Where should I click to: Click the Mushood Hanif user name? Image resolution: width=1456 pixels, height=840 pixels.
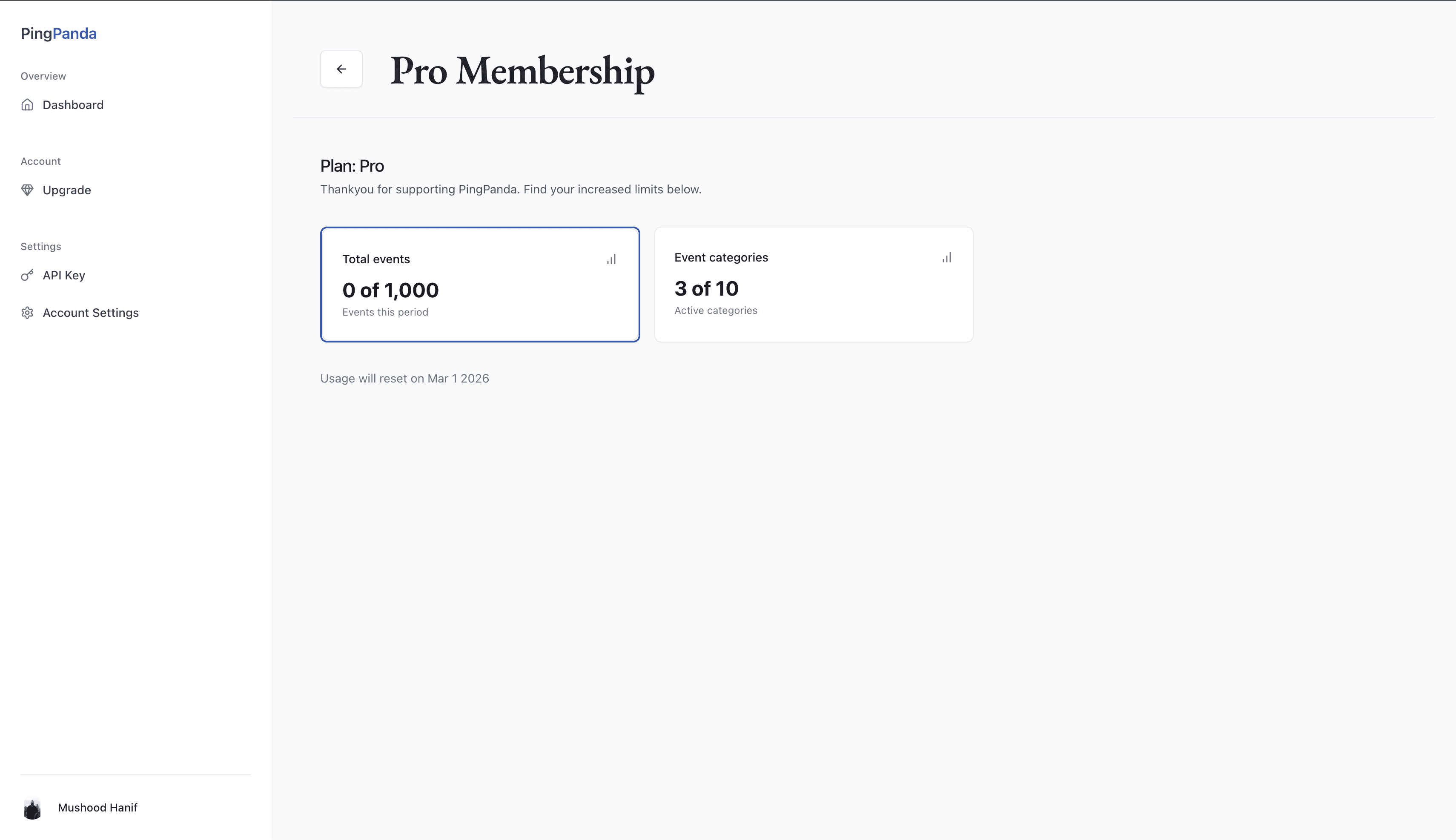tap(97, 808)
